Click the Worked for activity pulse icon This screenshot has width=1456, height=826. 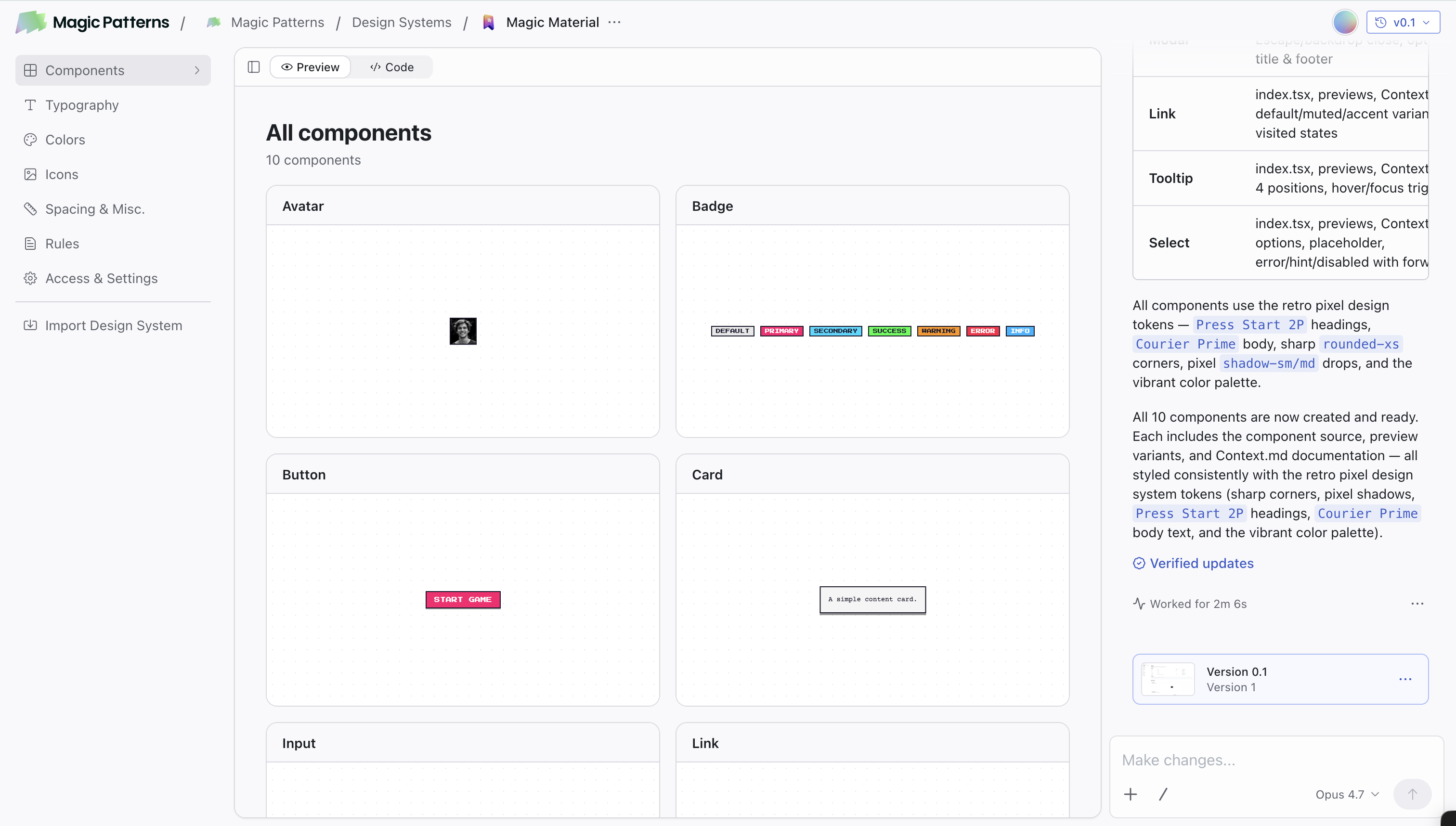pyautogui.click(x=1139, y=604)
